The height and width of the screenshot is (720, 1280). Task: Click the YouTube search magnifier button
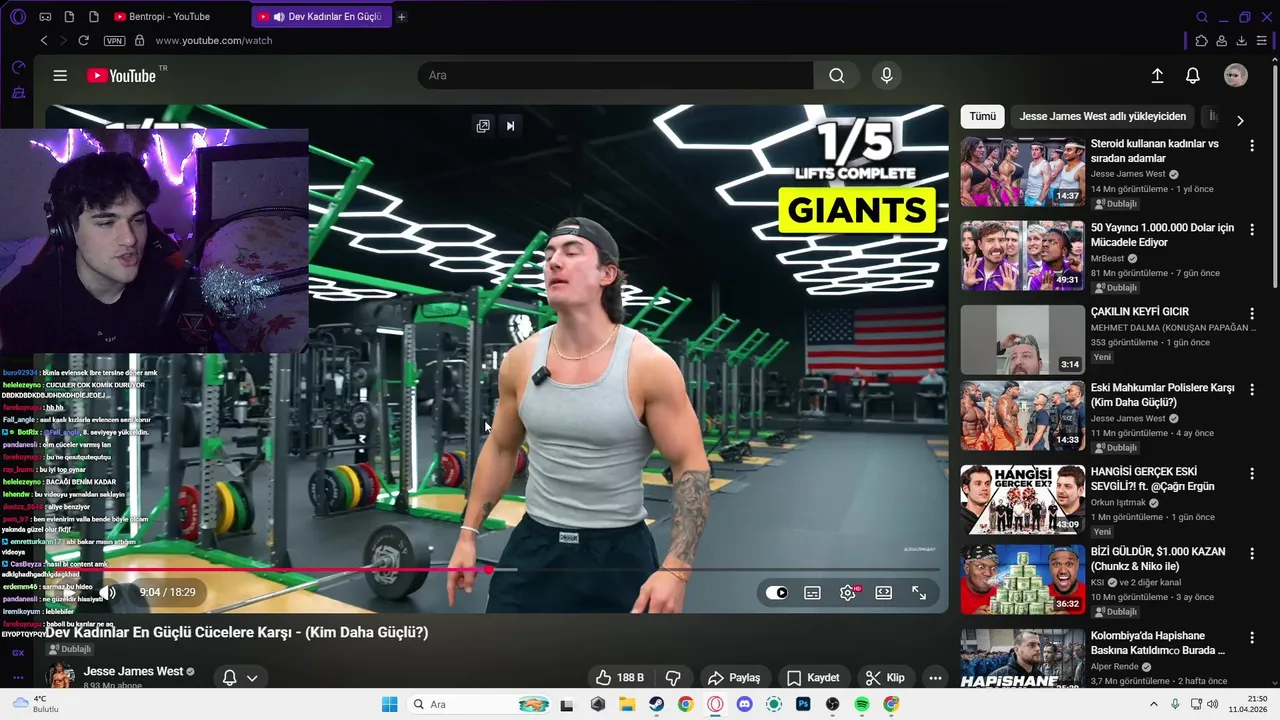(x=837, y=76)
